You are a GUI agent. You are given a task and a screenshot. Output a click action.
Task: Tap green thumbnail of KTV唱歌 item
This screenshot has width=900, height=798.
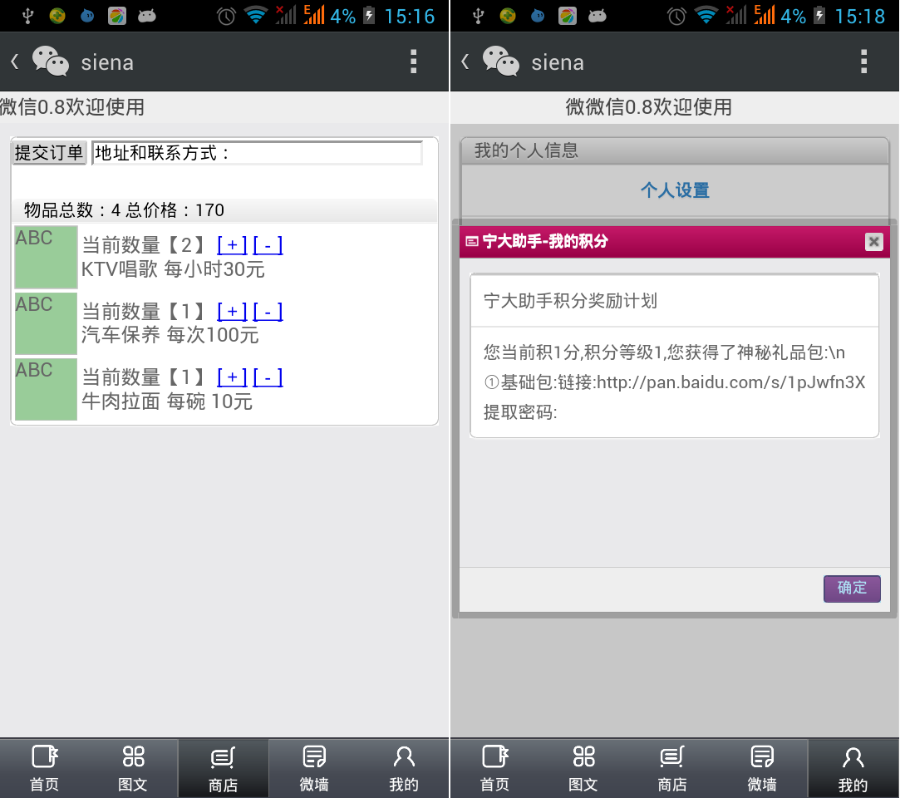point(46,257)
